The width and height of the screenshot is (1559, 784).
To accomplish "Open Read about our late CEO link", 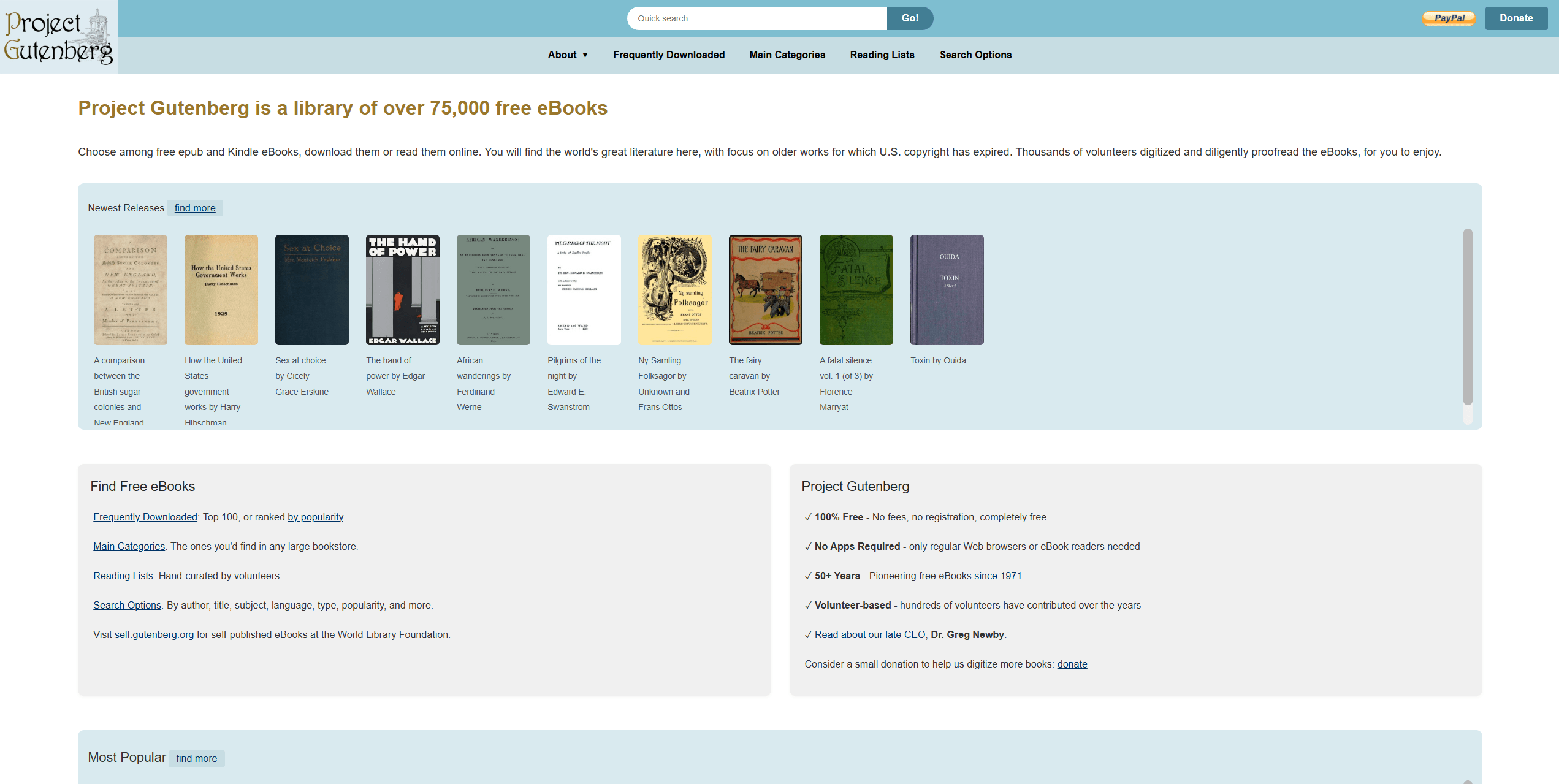I will [x=869, y=634].
